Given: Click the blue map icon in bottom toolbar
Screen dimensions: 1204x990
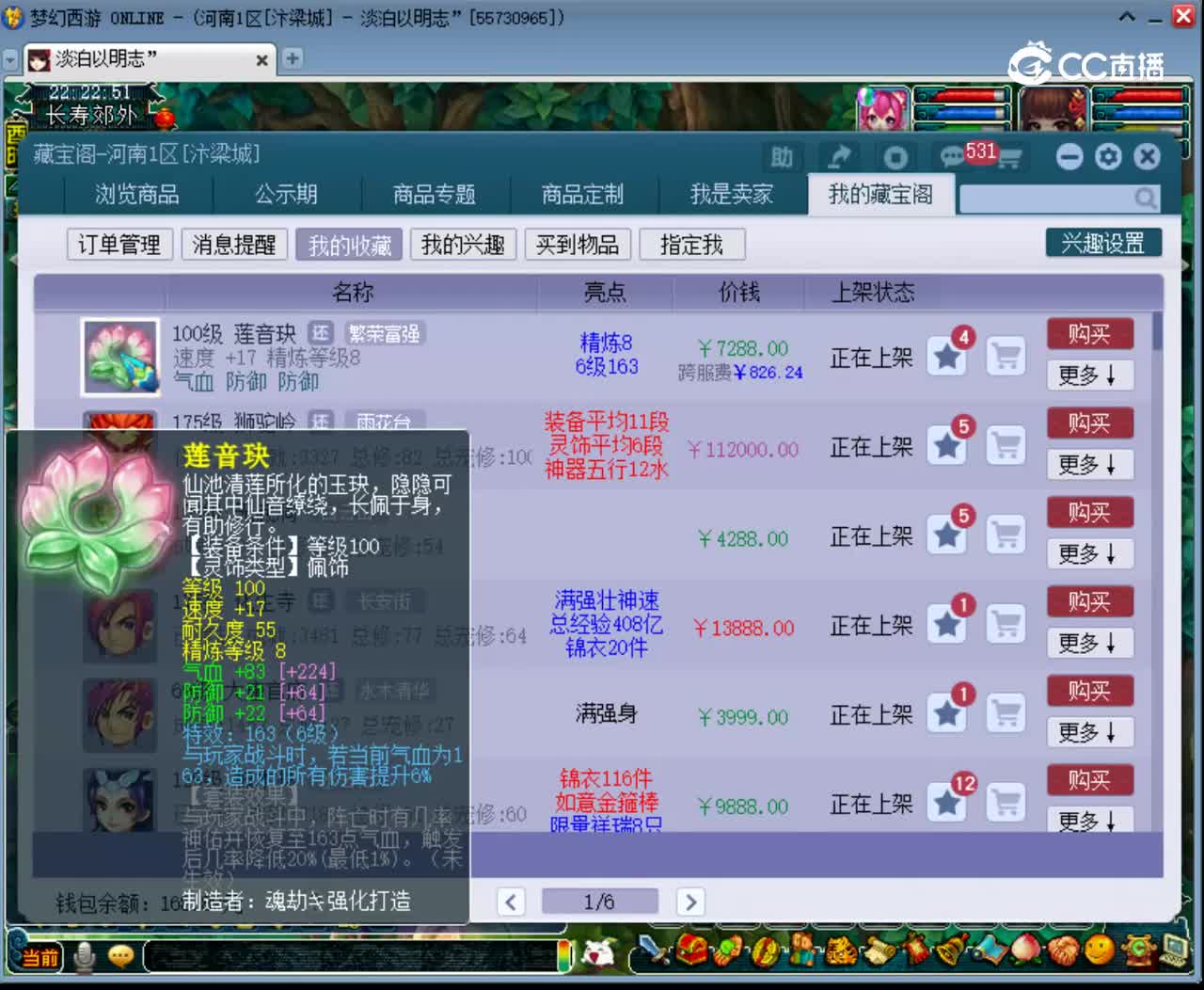Looking at the screenshot, I should click(x=990, y=951).
